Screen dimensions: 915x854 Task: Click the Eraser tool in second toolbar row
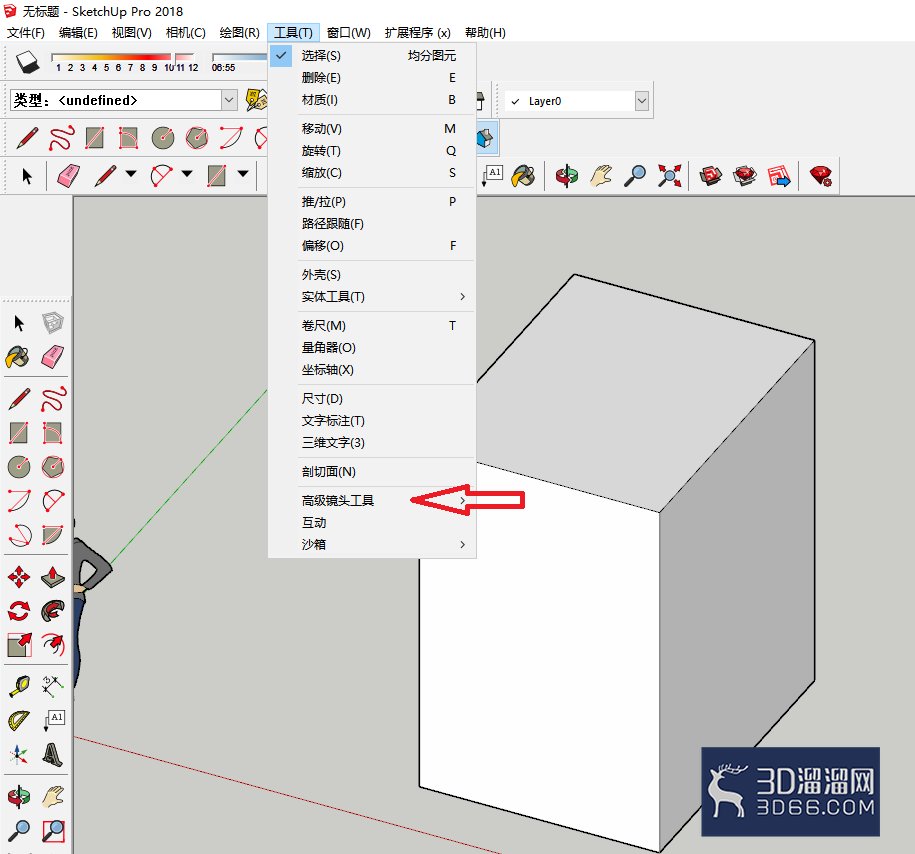coord(68,175)
